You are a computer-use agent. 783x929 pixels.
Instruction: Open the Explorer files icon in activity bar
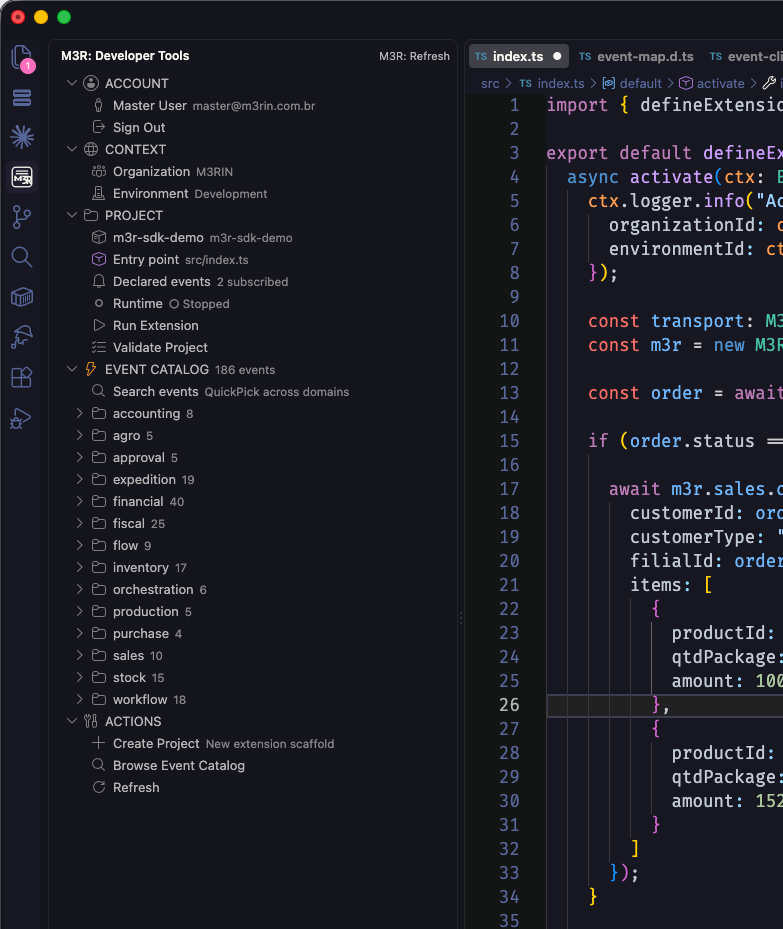[22, 57]
